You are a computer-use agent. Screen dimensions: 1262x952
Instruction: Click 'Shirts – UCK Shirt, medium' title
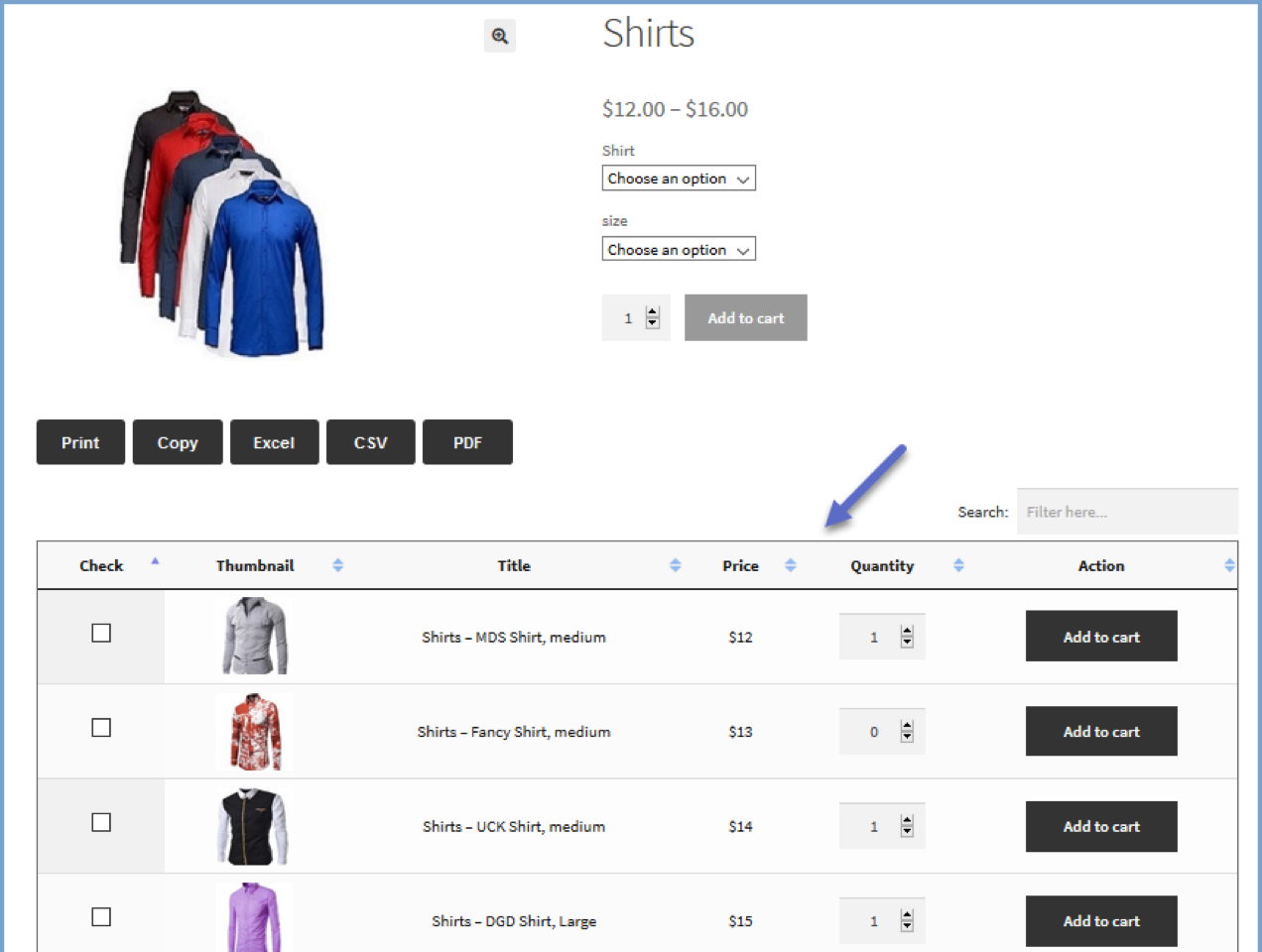pos(514,827)
